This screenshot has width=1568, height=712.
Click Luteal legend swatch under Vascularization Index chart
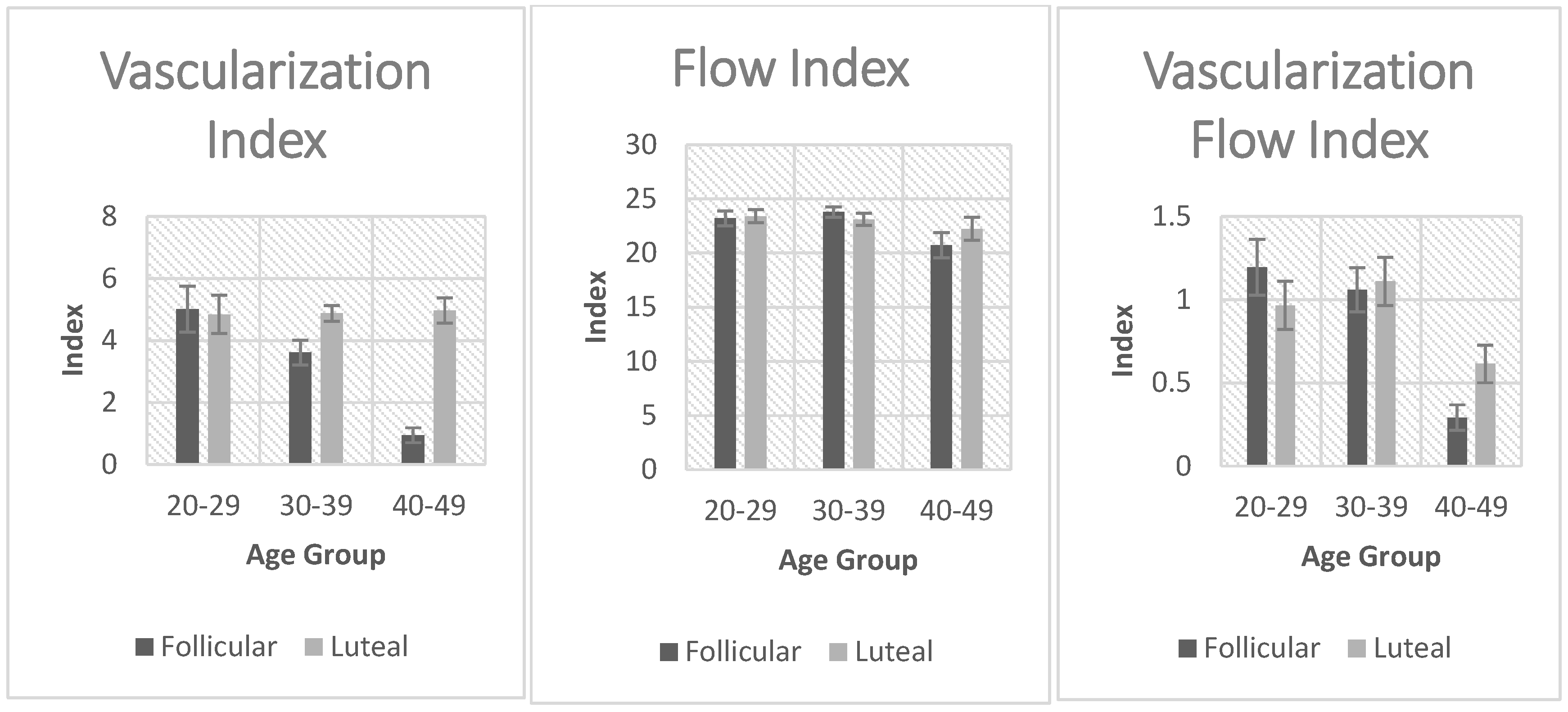tap(313, 648)
